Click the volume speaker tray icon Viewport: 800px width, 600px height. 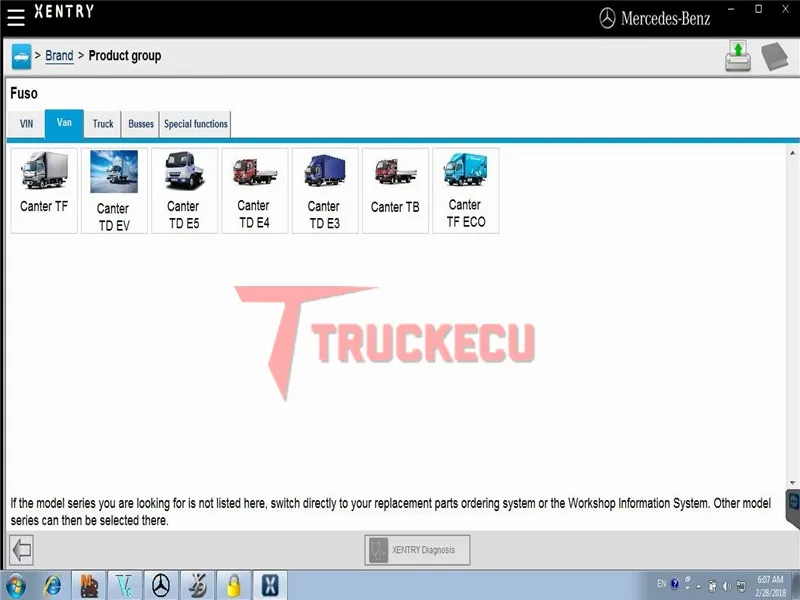coord(727,586)
